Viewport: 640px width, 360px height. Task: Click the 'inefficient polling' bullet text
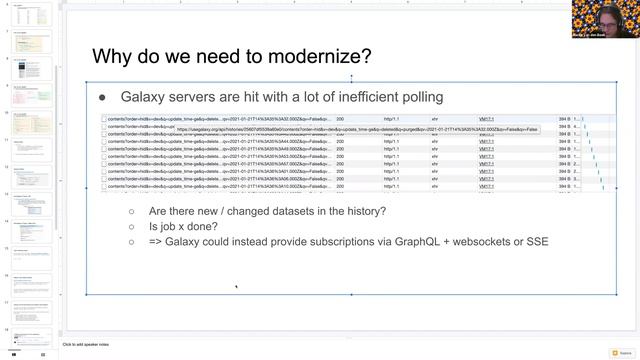pos(282,97)
